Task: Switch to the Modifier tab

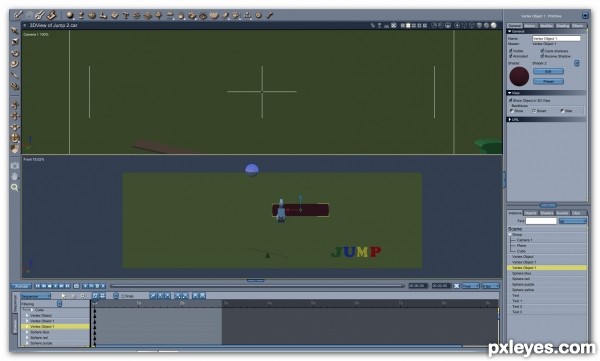Action: pyautogui.click(x=546, y=26)
